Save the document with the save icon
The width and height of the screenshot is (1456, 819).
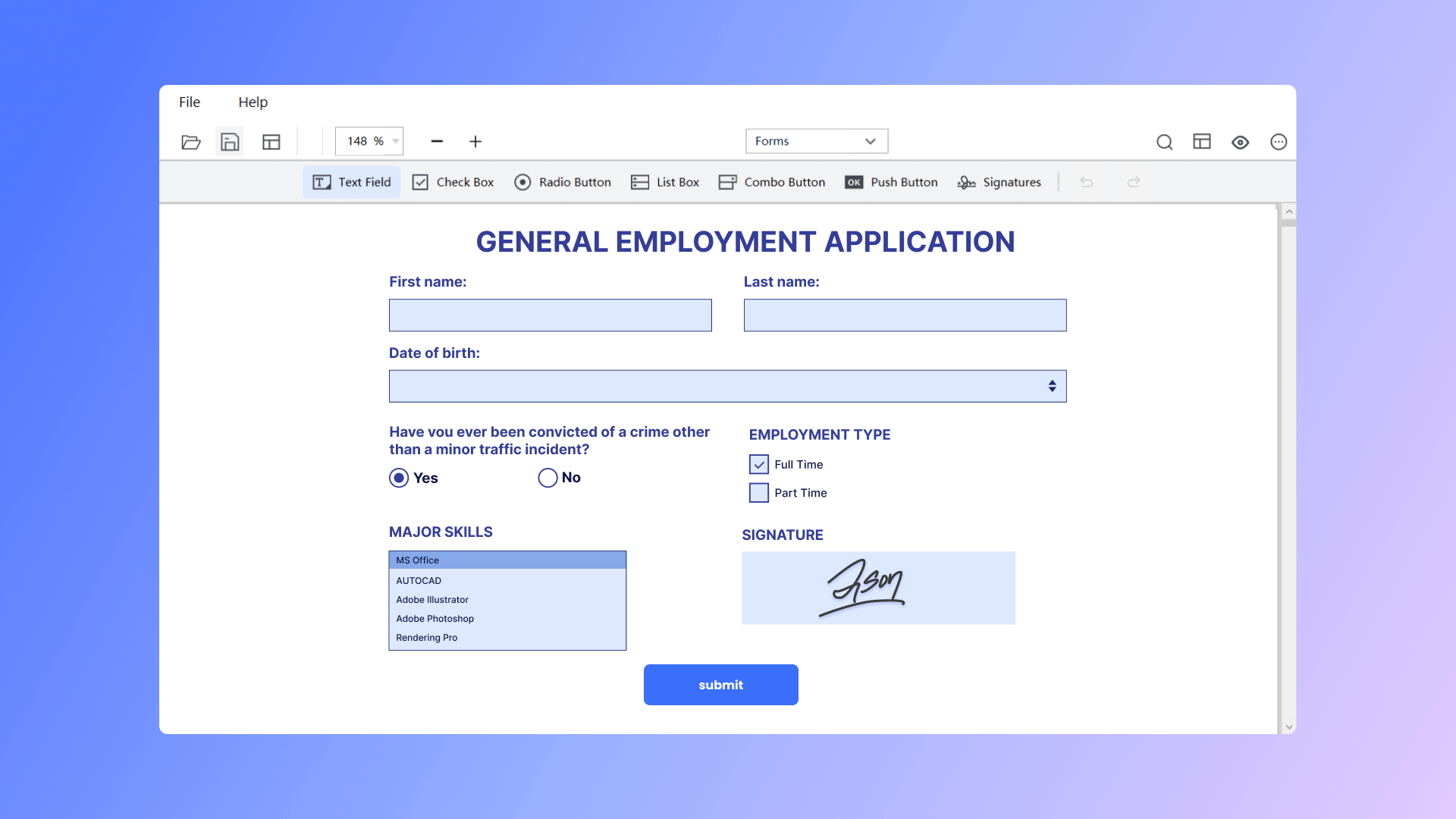point(230,142)
